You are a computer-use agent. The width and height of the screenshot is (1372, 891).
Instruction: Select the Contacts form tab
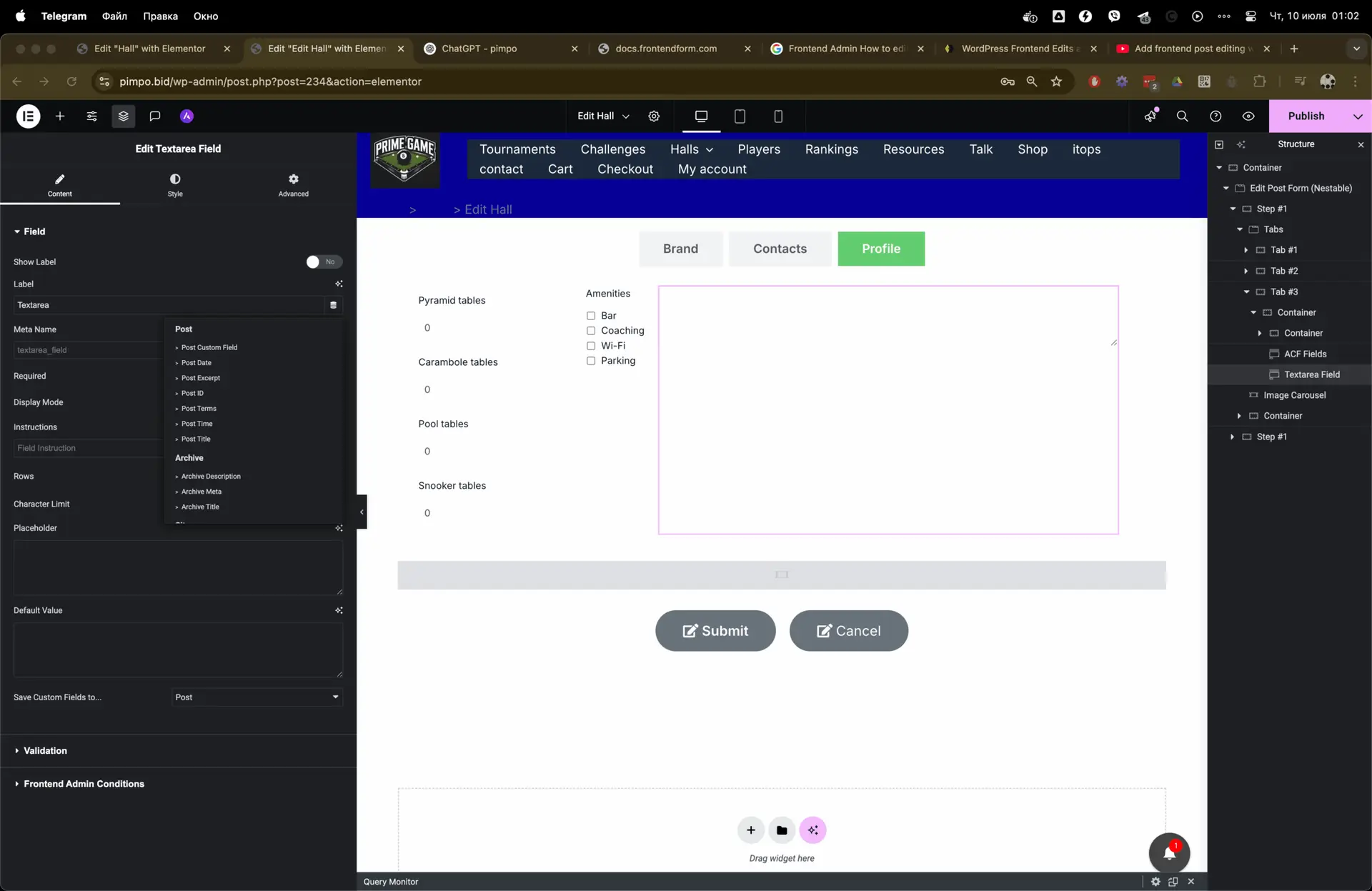coord(780,249)
